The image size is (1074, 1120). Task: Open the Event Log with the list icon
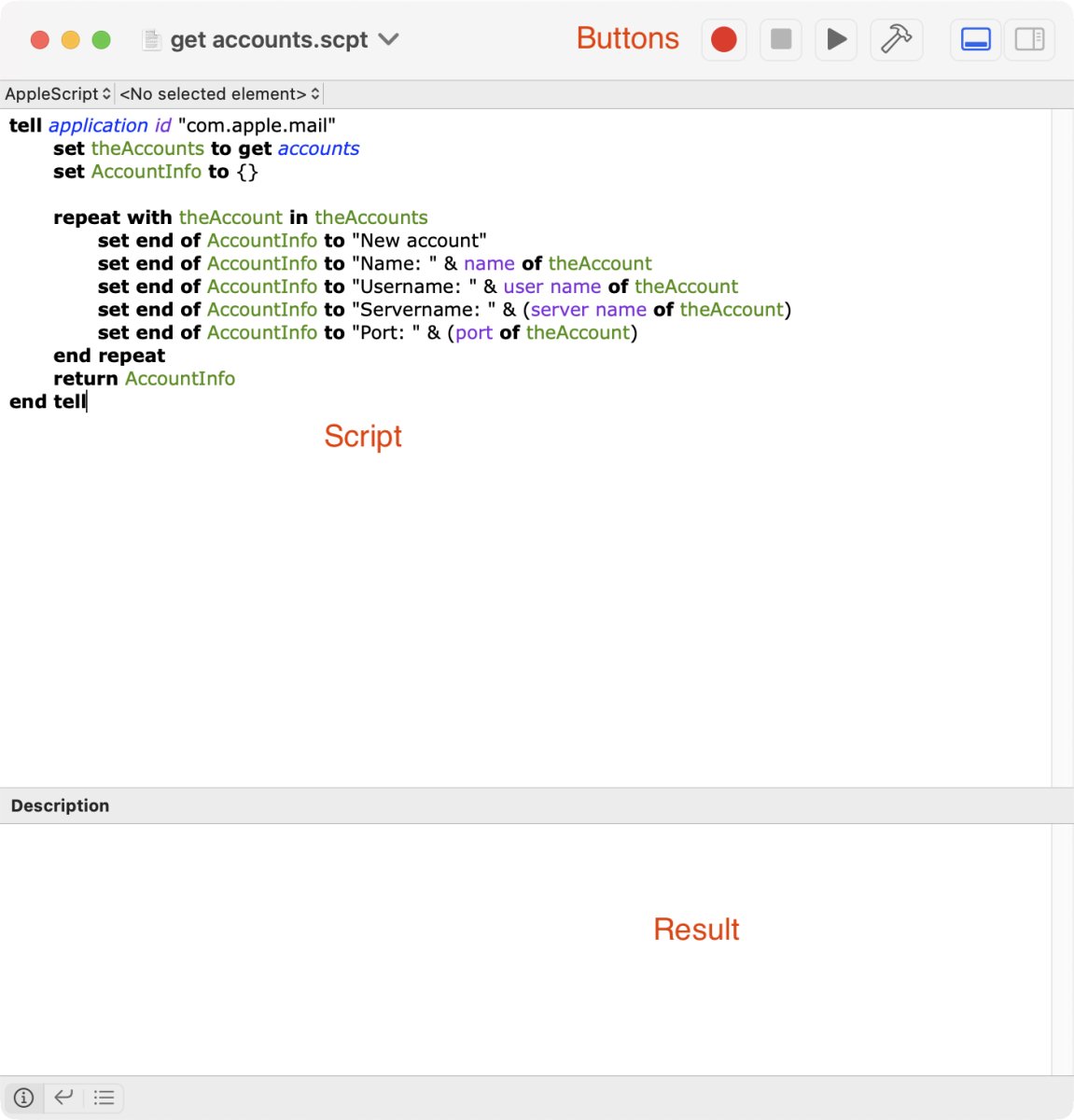(104, 1098)
